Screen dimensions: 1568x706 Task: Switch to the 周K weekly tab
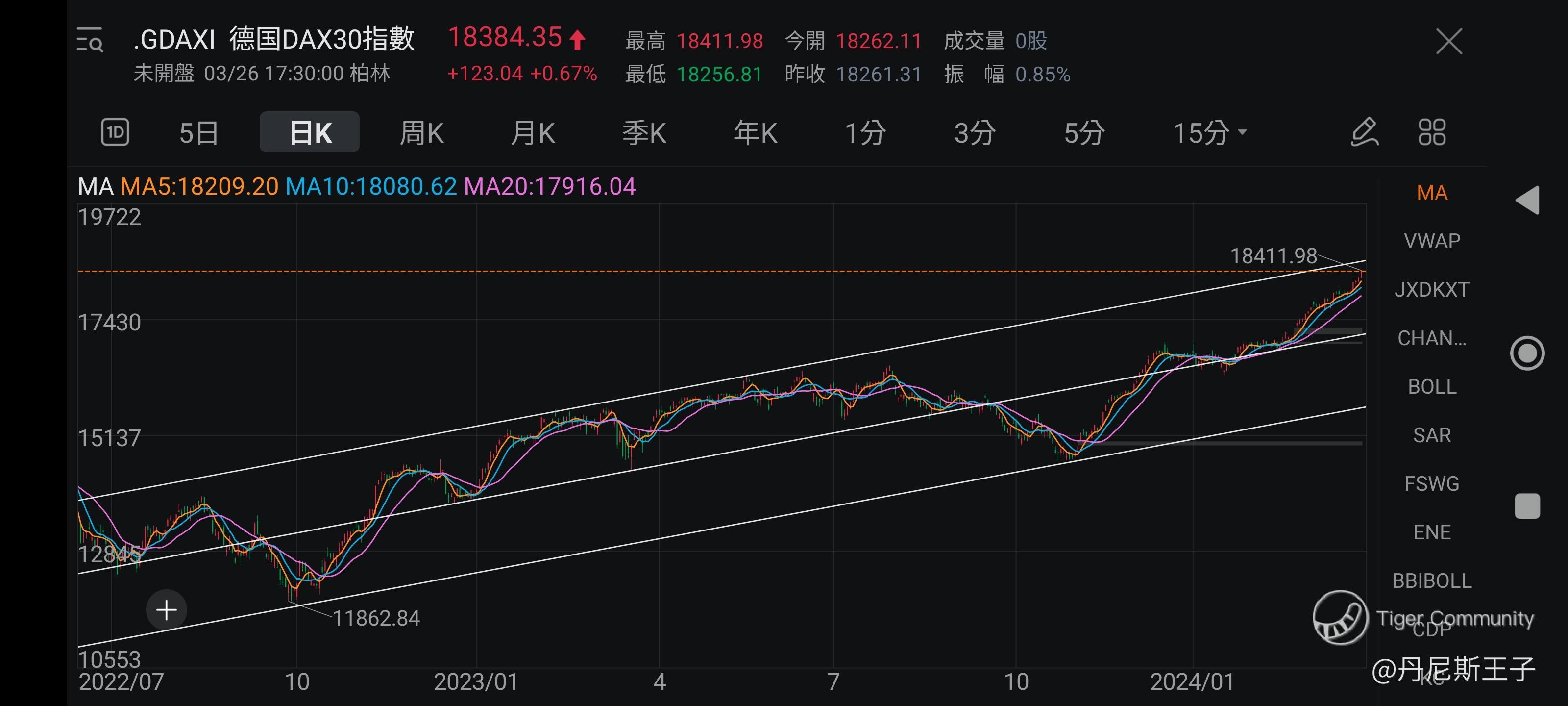421,133
